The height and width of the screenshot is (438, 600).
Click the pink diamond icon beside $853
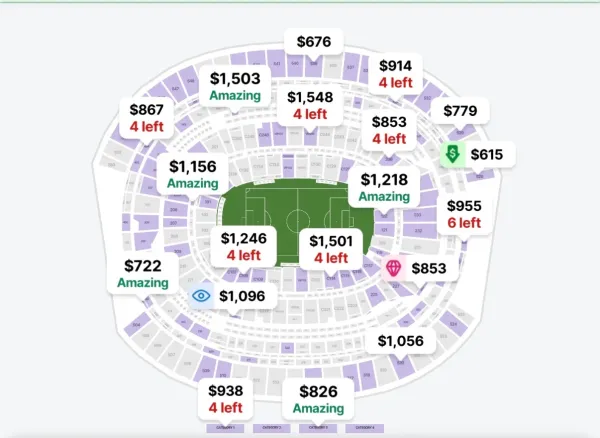tap(394, 268)
